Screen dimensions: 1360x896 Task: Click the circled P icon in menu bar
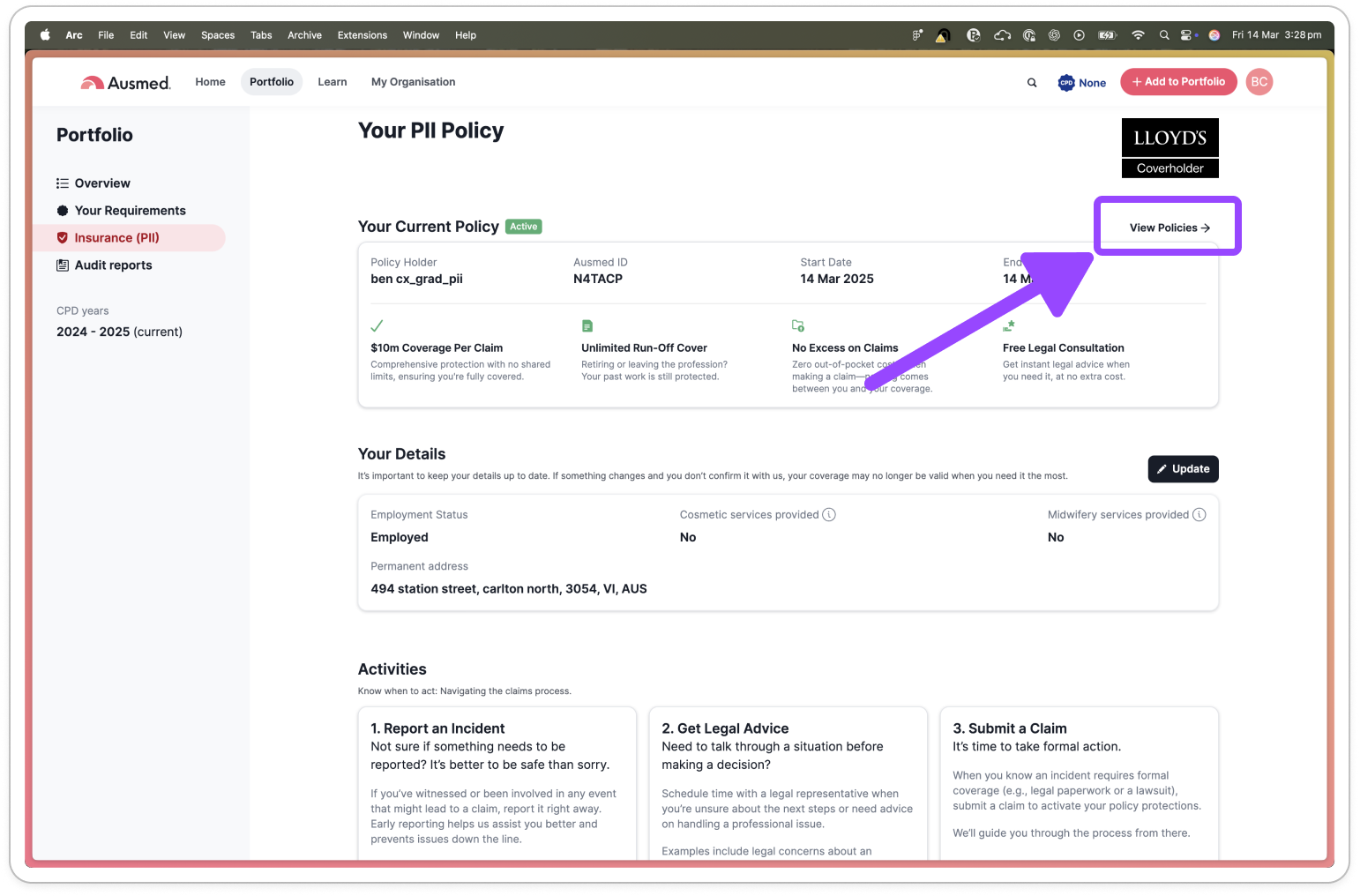pos(974,35)
